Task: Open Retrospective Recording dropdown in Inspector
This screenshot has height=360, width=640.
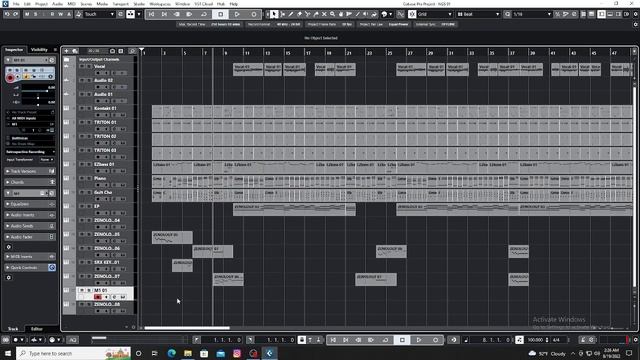Action: pyautogui.click(x=30, y=151)
